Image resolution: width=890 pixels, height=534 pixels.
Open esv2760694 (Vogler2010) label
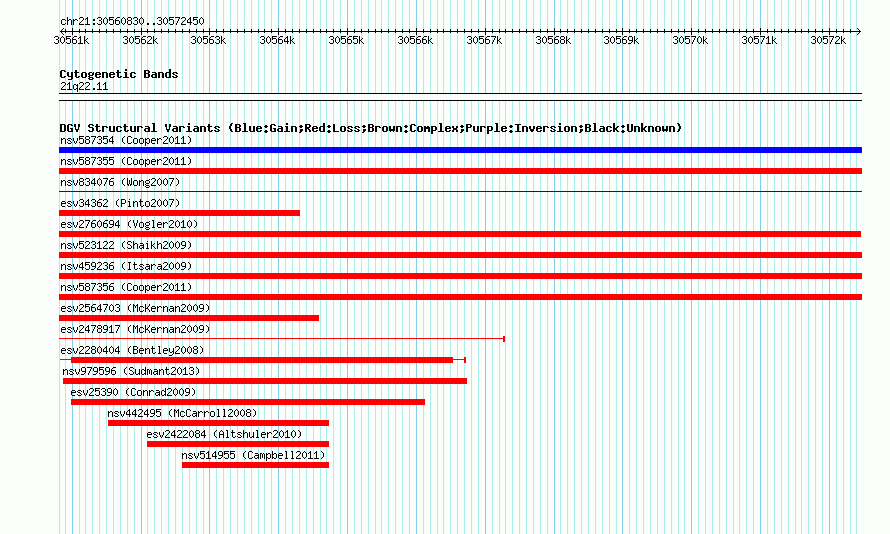129,224
